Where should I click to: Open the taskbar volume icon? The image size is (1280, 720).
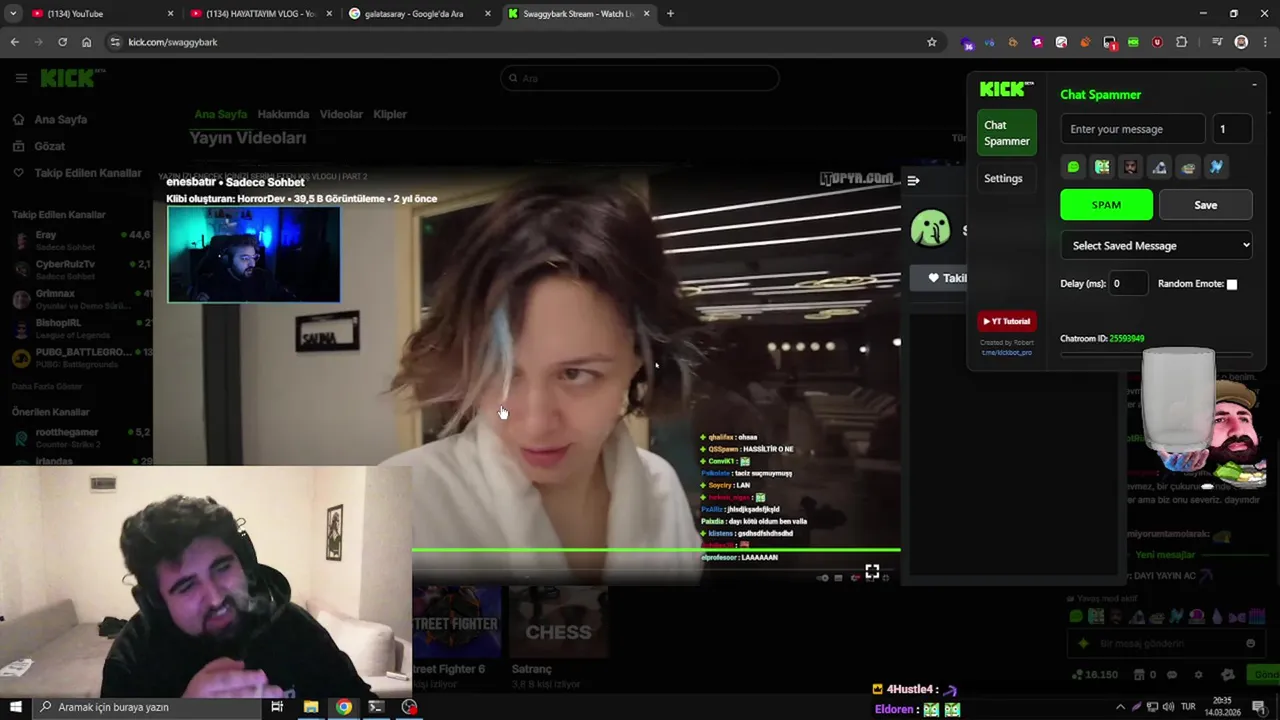1167,707
